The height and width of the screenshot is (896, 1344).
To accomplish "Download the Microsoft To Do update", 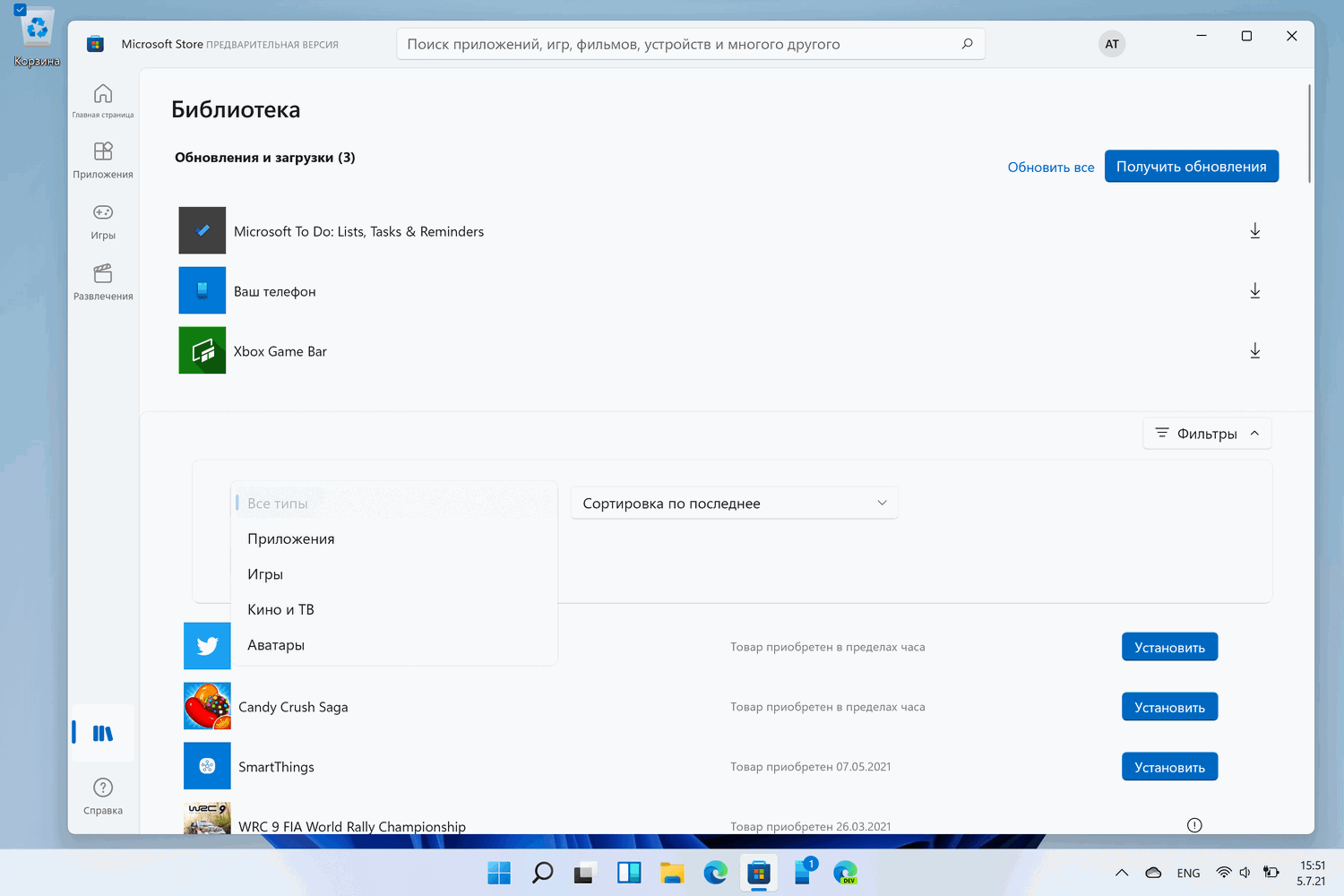I will pos(1255,231).
